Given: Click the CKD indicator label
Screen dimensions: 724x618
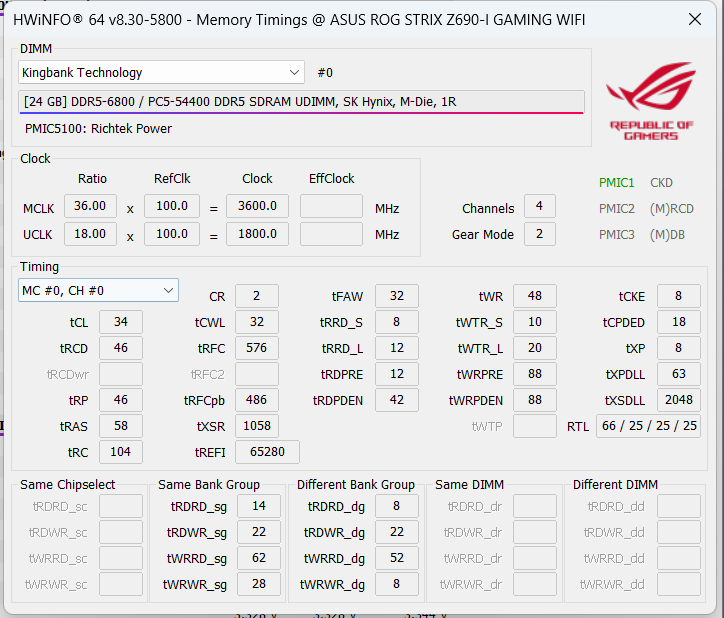Looking at the screenshot, I should pyautogui.click(x=661, y=183).
